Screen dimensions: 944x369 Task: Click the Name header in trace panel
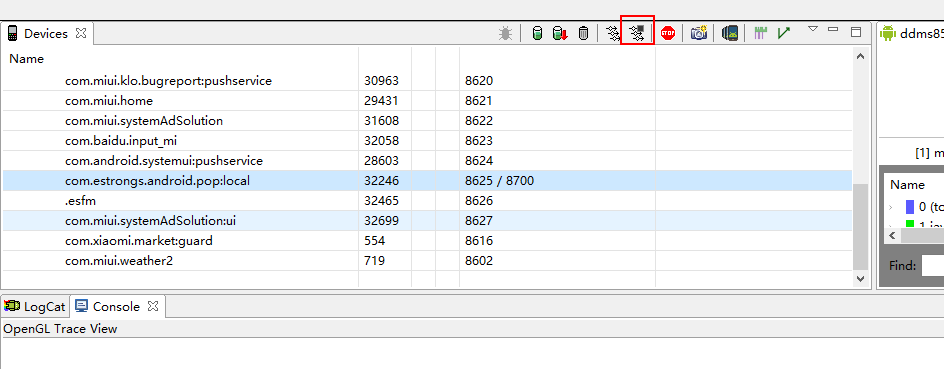pos(907,185)
